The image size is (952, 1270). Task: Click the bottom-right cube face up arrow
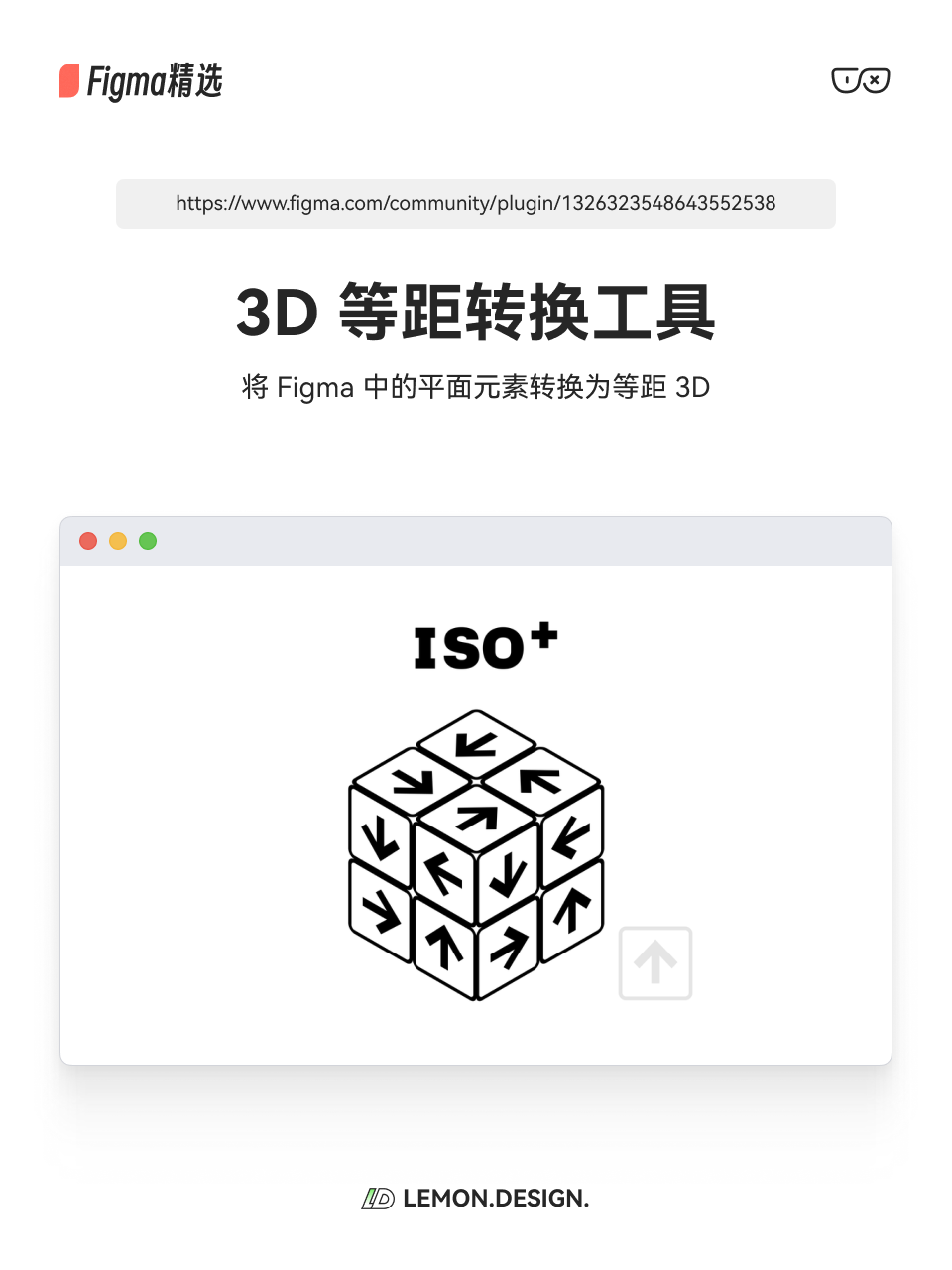pos(572,909)
